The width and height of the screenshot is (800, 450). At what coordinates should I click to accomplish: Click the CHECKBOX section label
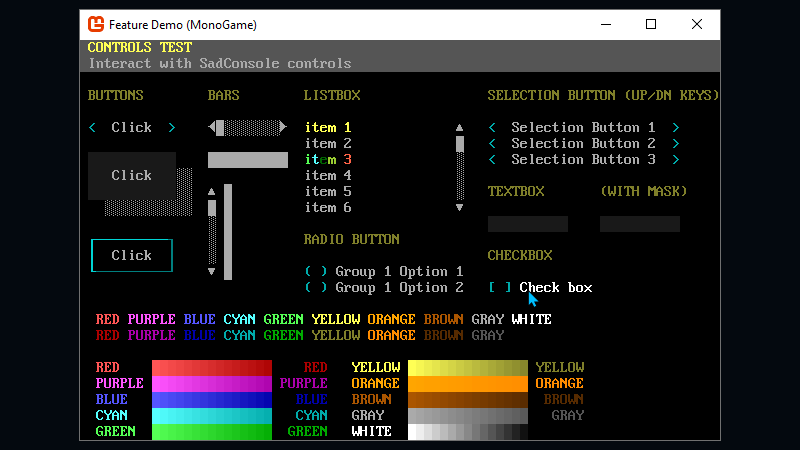(x=520, y=255)
